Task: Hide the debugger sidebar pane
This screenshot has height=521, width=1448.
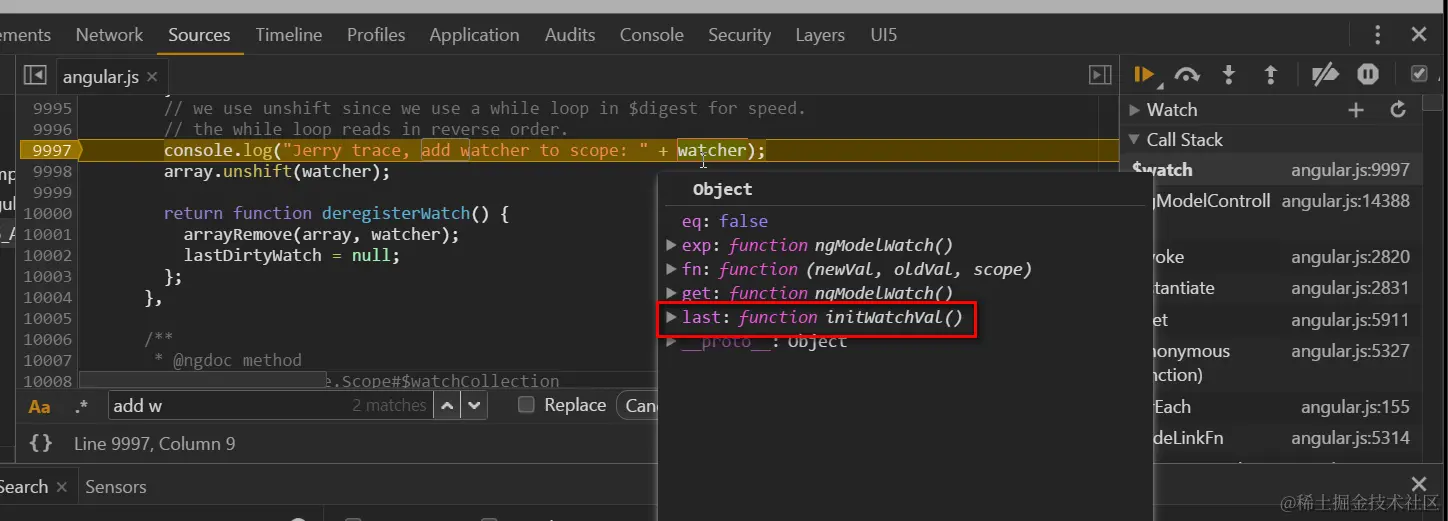Action: coord(1100,76)
